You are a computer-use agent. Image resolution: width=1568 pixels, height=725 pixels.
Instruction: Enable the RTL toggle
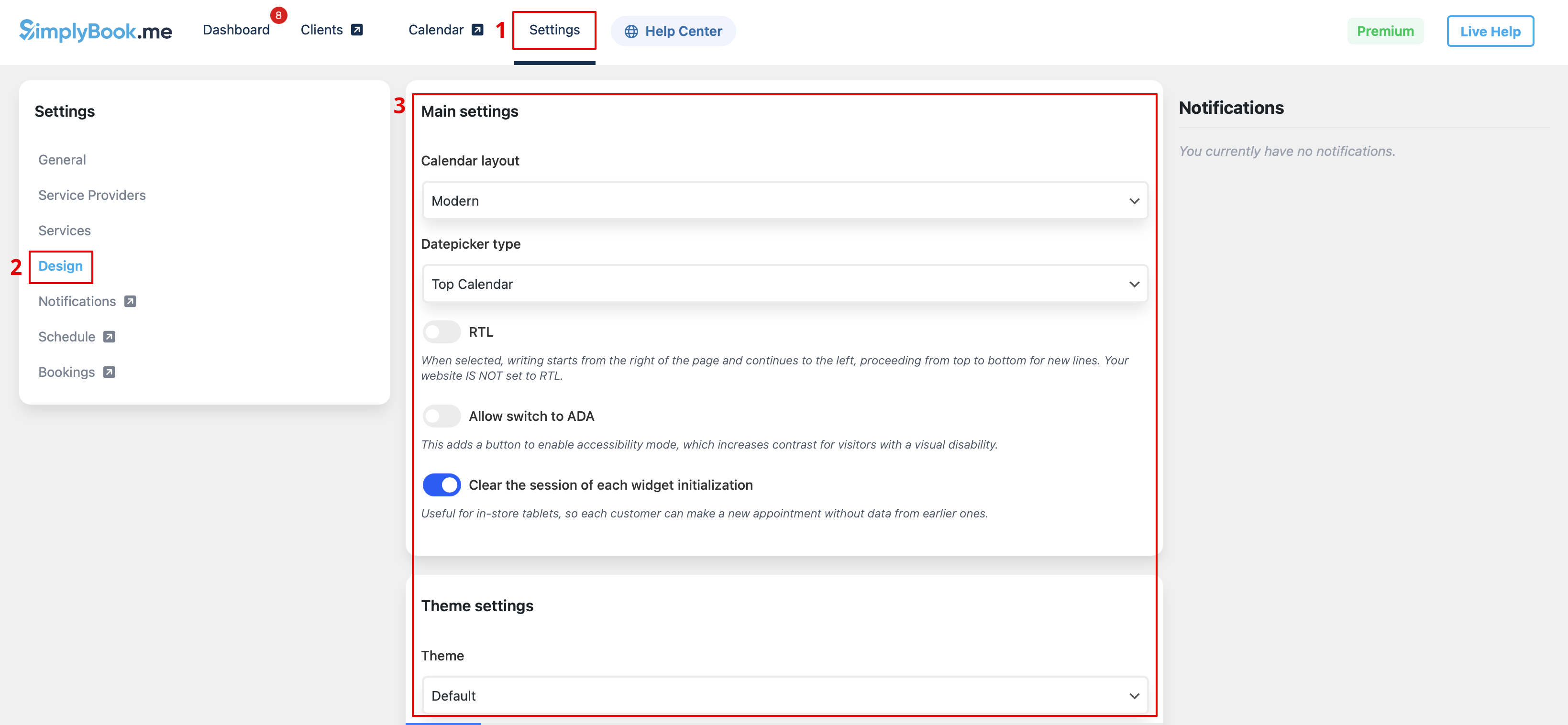coord(442,332)
